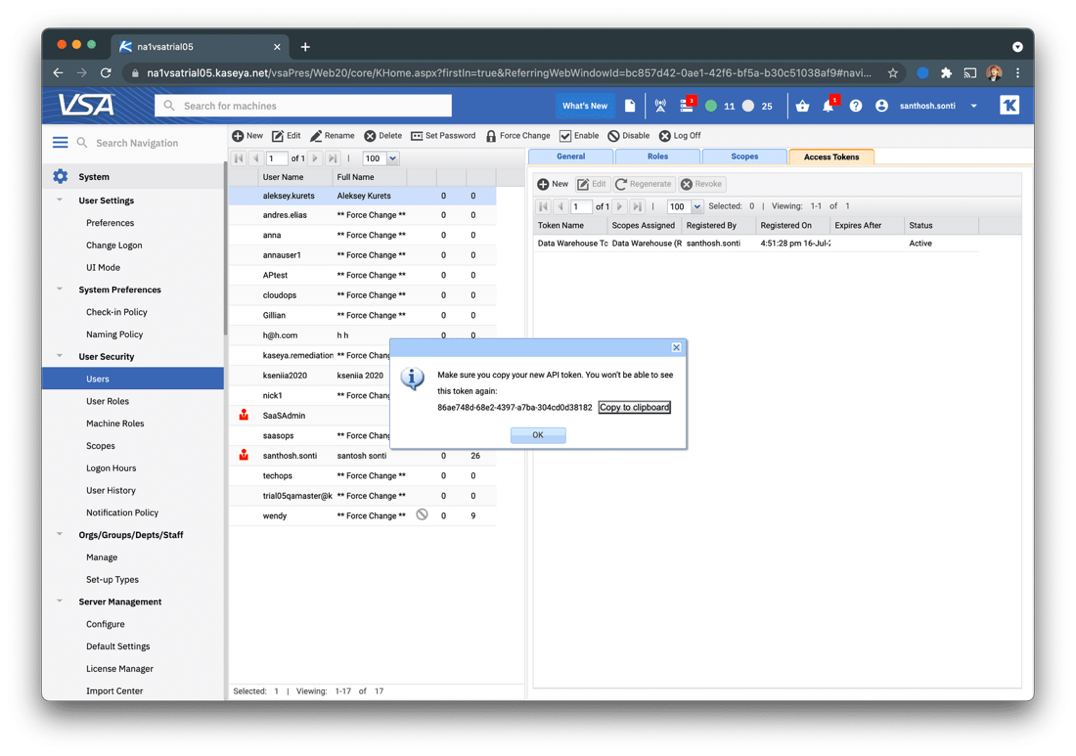Image resolution: width=1076 pixels, height=756 pixels.
Task: Click Log Off in the user toolbar
Action: pyautogui.click(x=680, y=136)
